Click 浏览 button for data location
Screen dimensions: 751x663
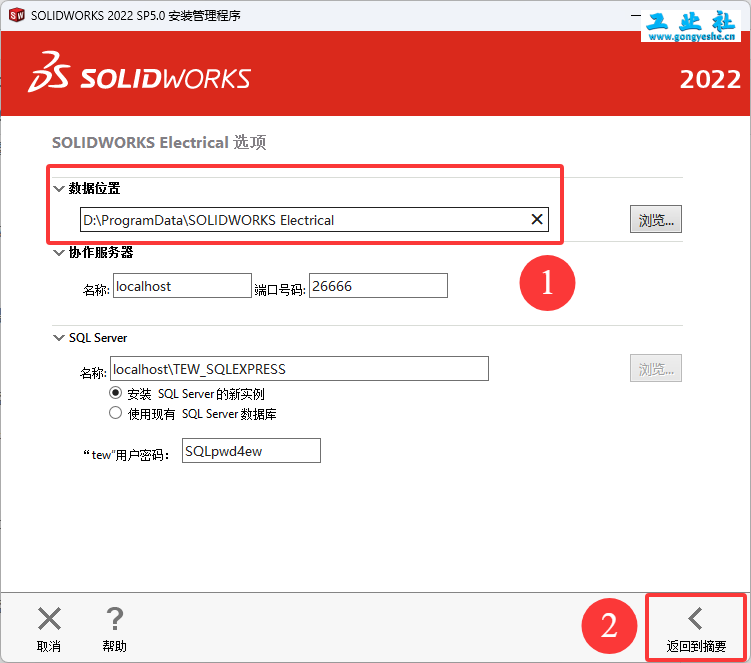(656, 219)
